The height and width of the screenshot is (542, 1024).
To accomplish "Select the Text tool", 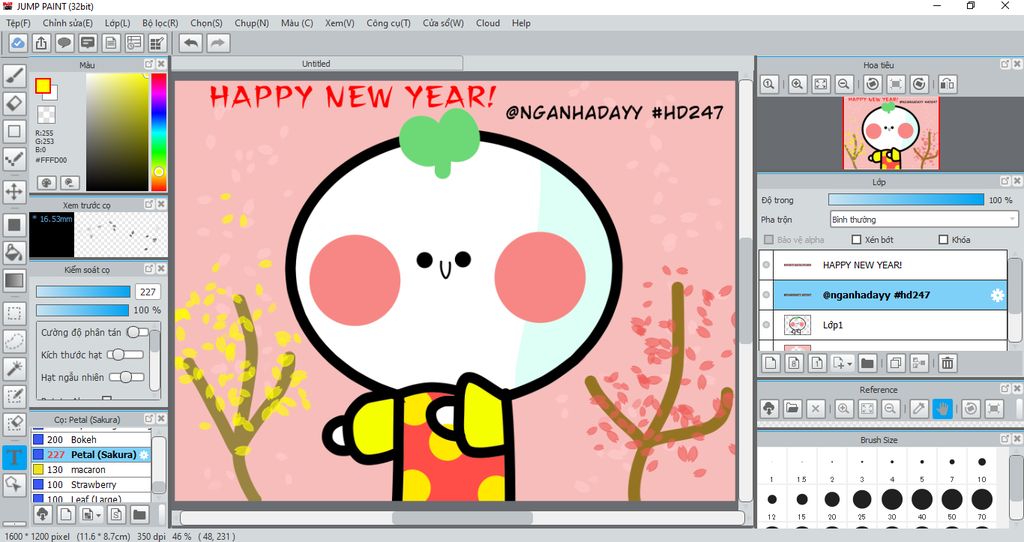I will (14, 456).
